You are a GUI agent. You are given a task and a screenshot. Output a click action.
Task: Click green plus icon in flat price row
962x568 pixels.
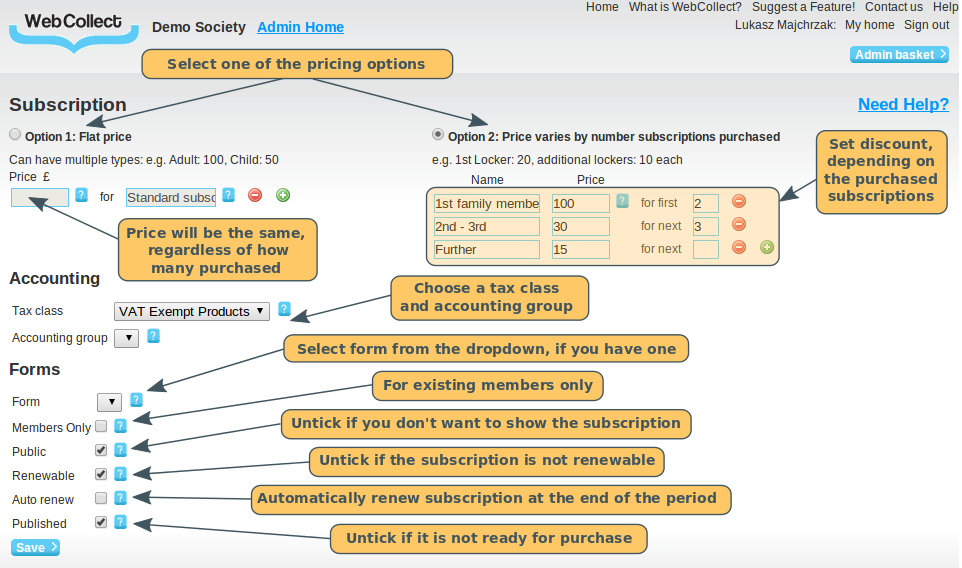283,195
